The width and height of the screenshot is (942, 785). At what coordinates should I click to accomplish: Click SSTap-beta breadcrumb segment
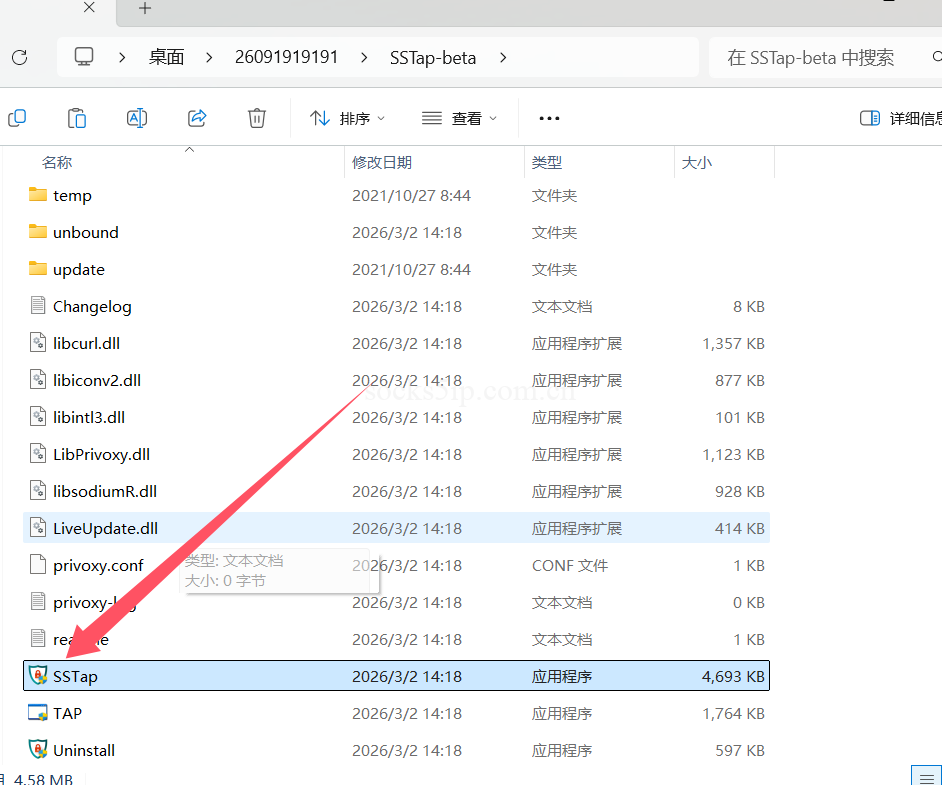coord(433,58)
